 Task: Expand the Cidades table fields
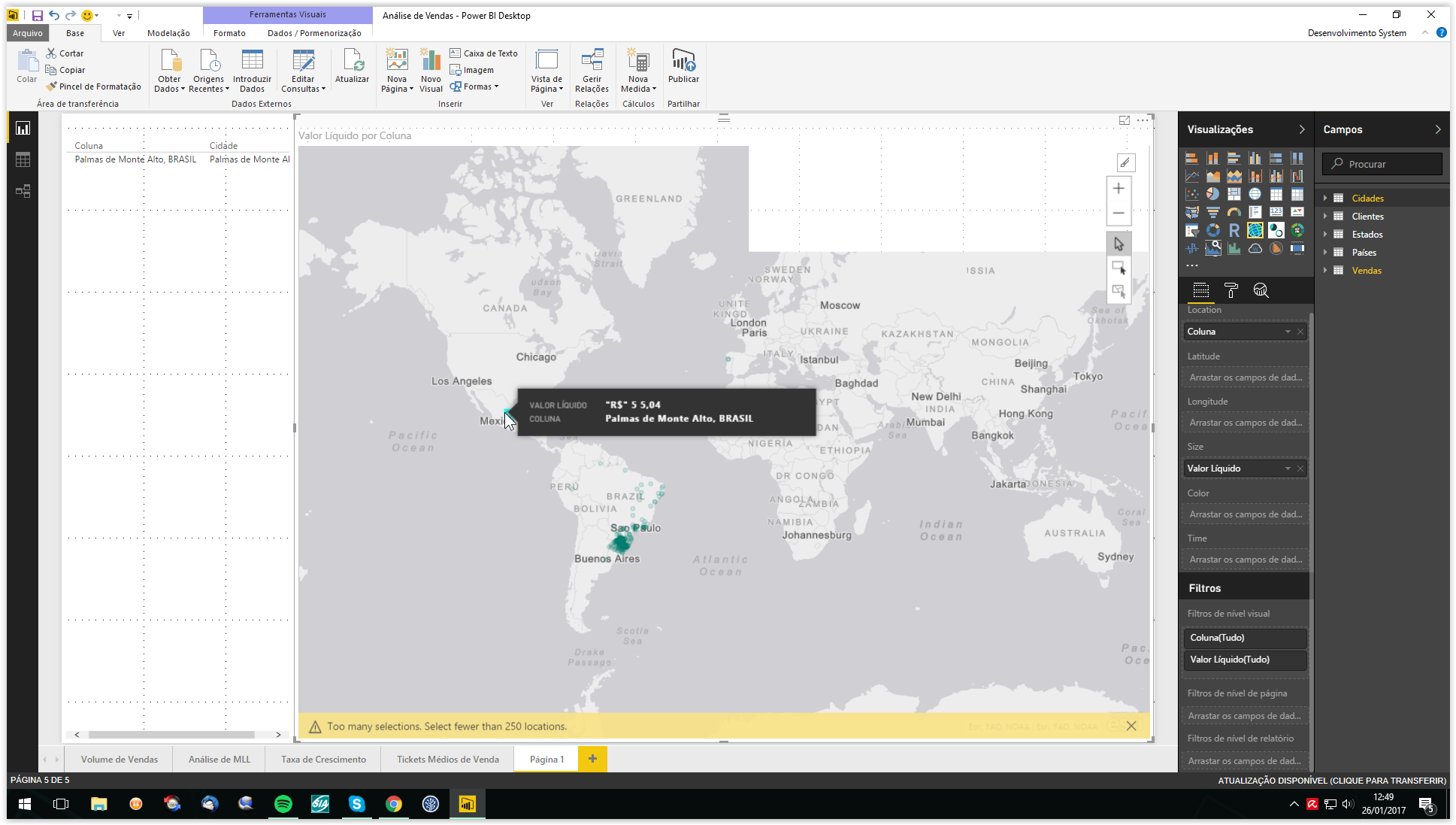(1325, 198)
